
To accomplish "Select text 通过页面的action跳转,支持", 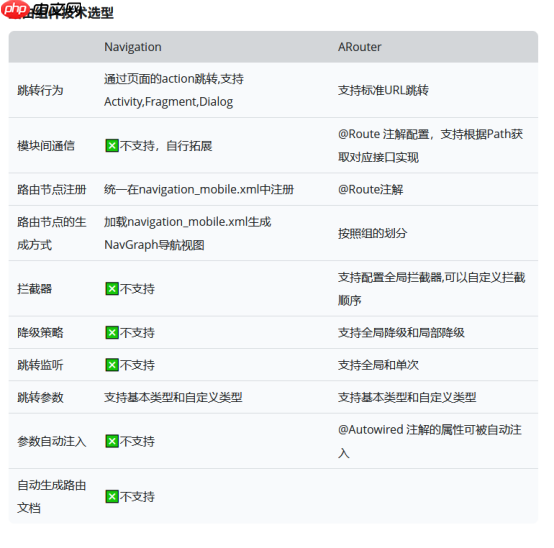I will pyautogui.click(x=174, y=79).
